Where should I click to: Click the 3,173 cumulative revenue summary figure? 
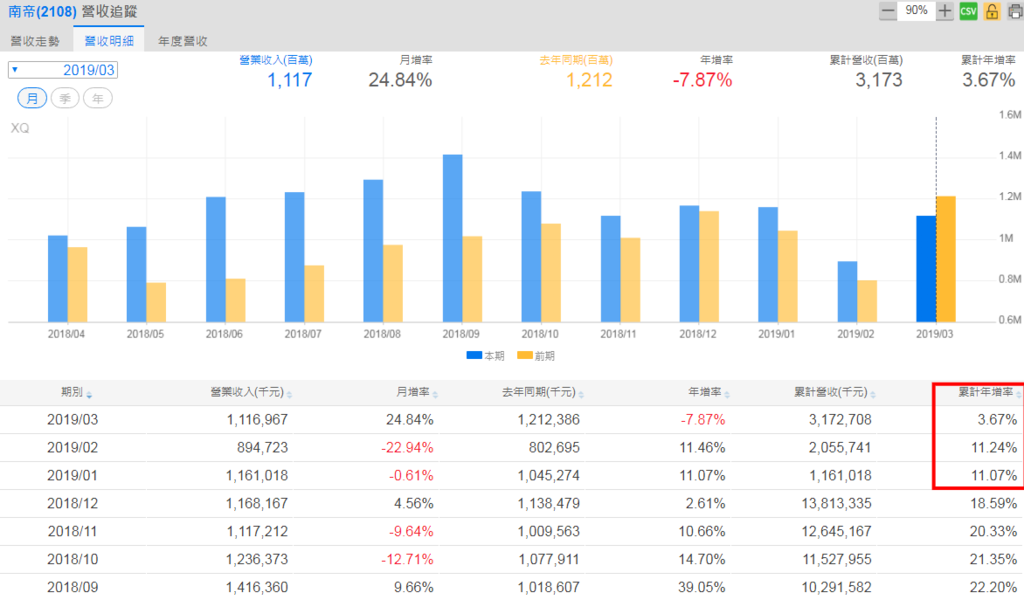pyautogui.click(x=879, y=80)
